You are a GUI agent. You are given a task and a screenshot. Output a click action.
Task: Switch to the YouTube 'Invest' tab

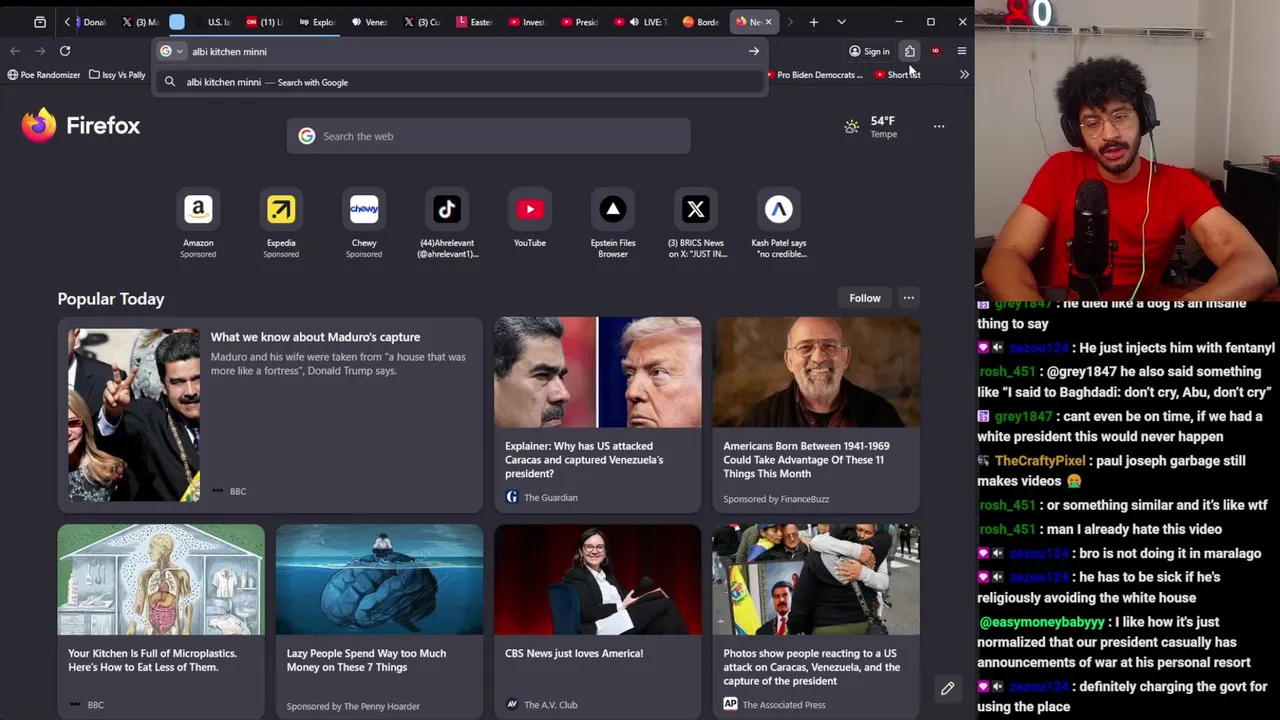(526, 21)
